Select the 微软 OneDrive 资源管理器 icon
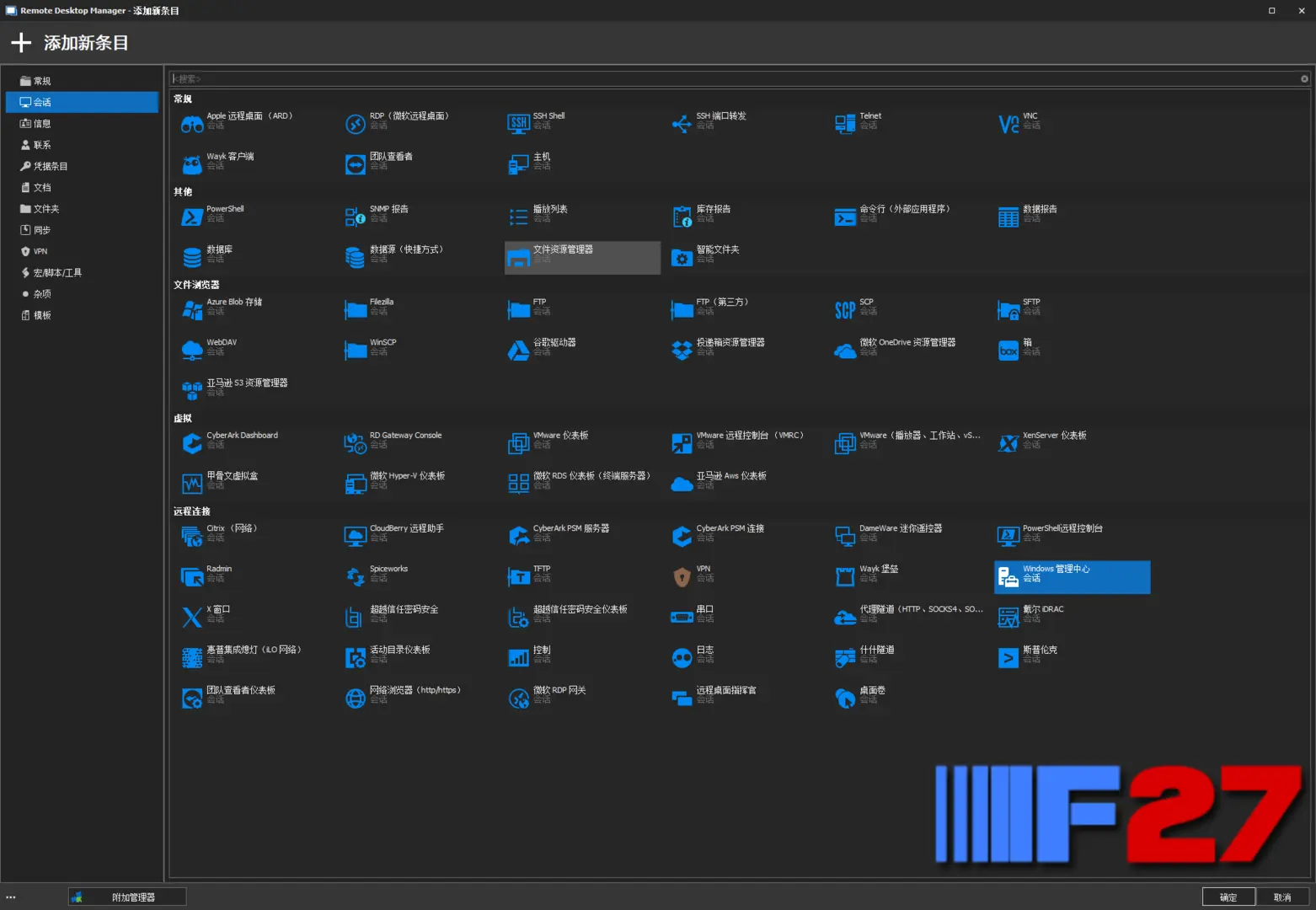The width and height of the screenshot is (1316, 910). 845,351
